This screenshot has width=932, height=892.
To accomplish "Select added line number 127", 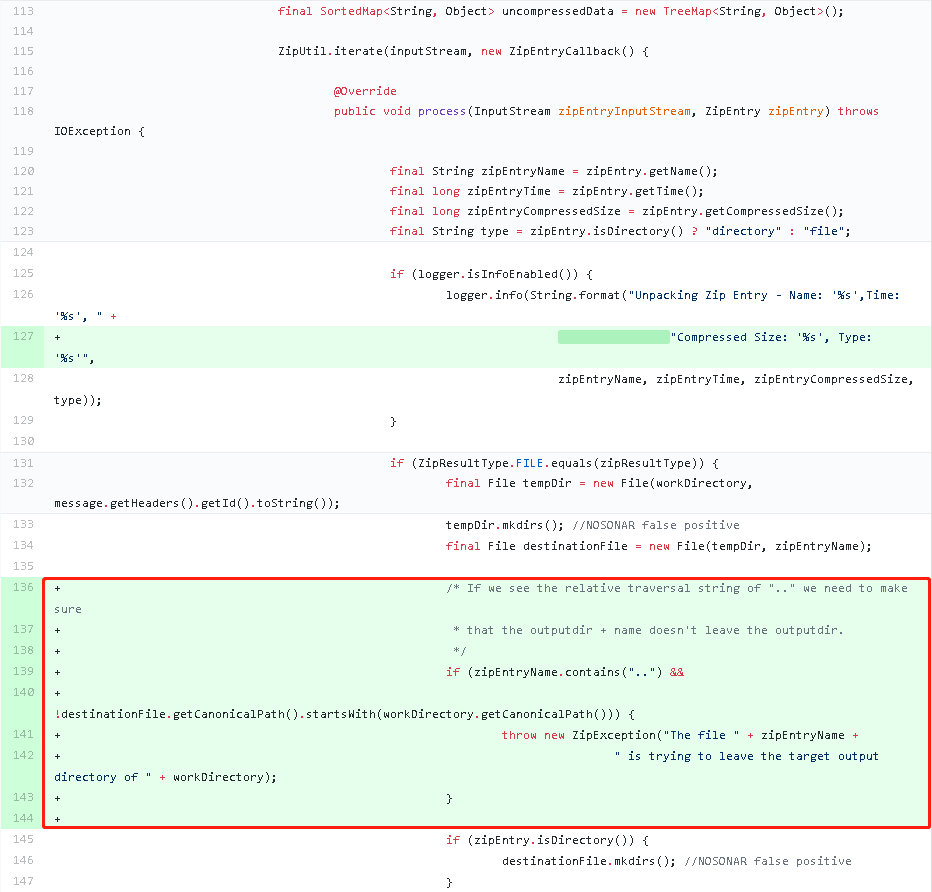I will (23, 336).
